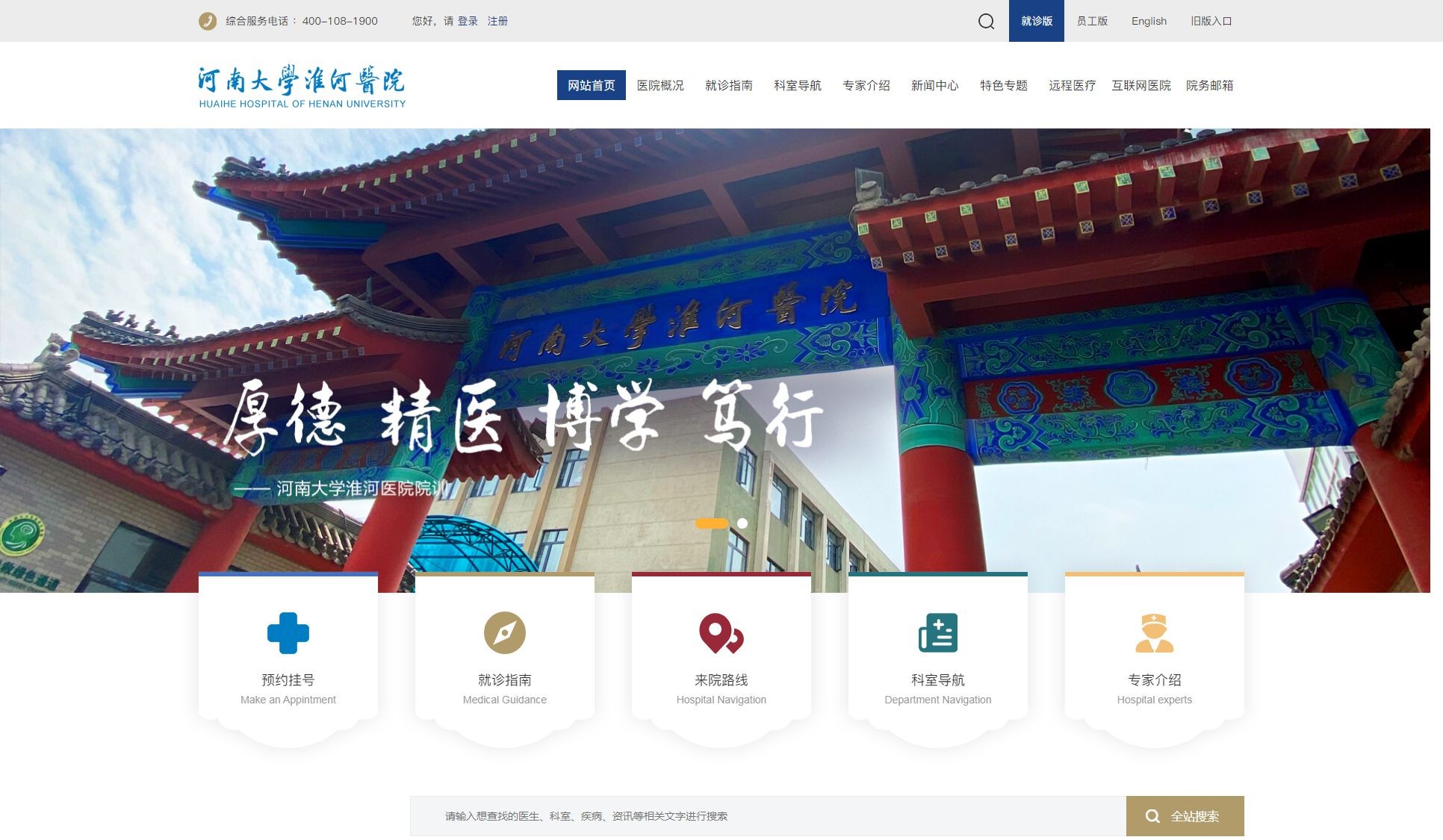Open 就诊指南 navigation menu
The image size is (1443, 840).
729,86
